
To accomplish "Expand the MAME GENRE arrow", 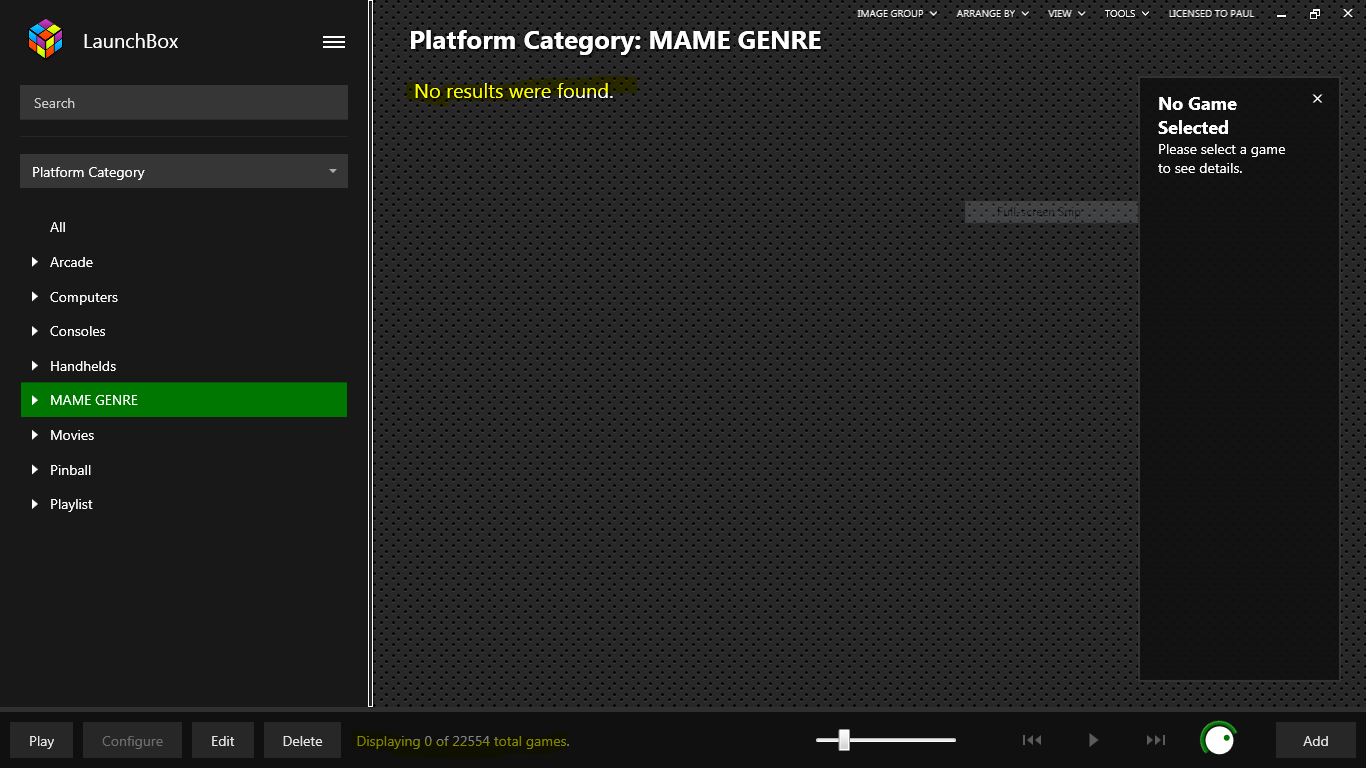I will click(x=35, y=400).
